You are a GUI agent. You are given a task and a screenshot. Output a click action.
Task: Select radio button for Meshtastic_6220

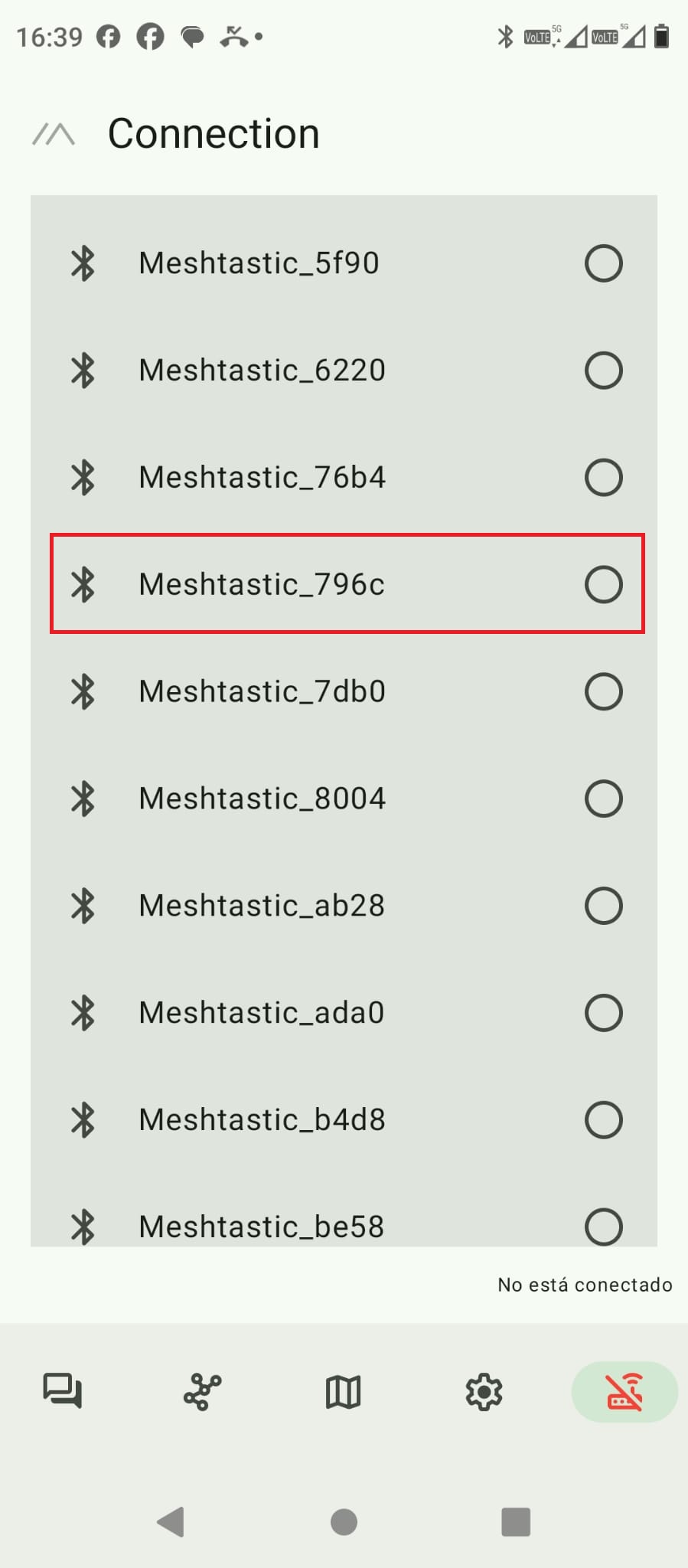click(603, 371)
